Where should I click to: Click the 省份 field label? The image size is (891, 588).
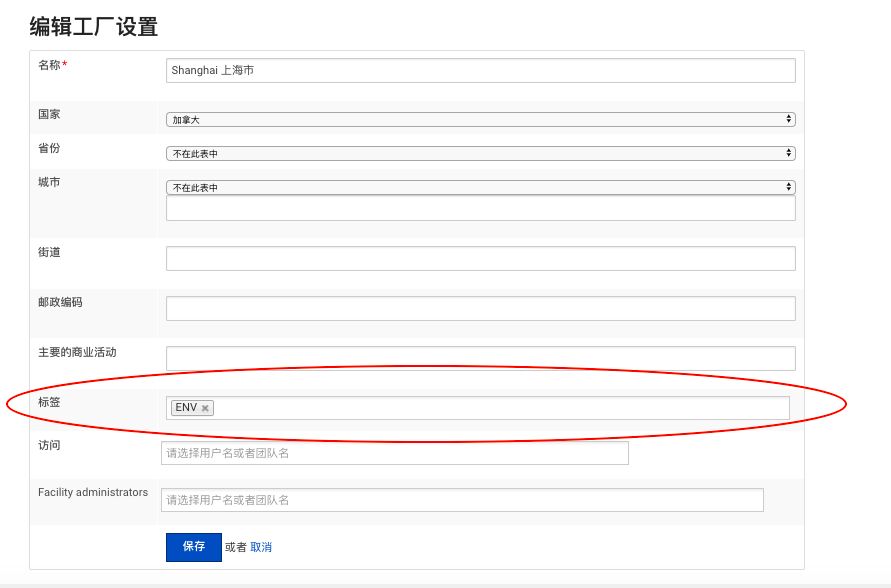(x=49, y=148)
